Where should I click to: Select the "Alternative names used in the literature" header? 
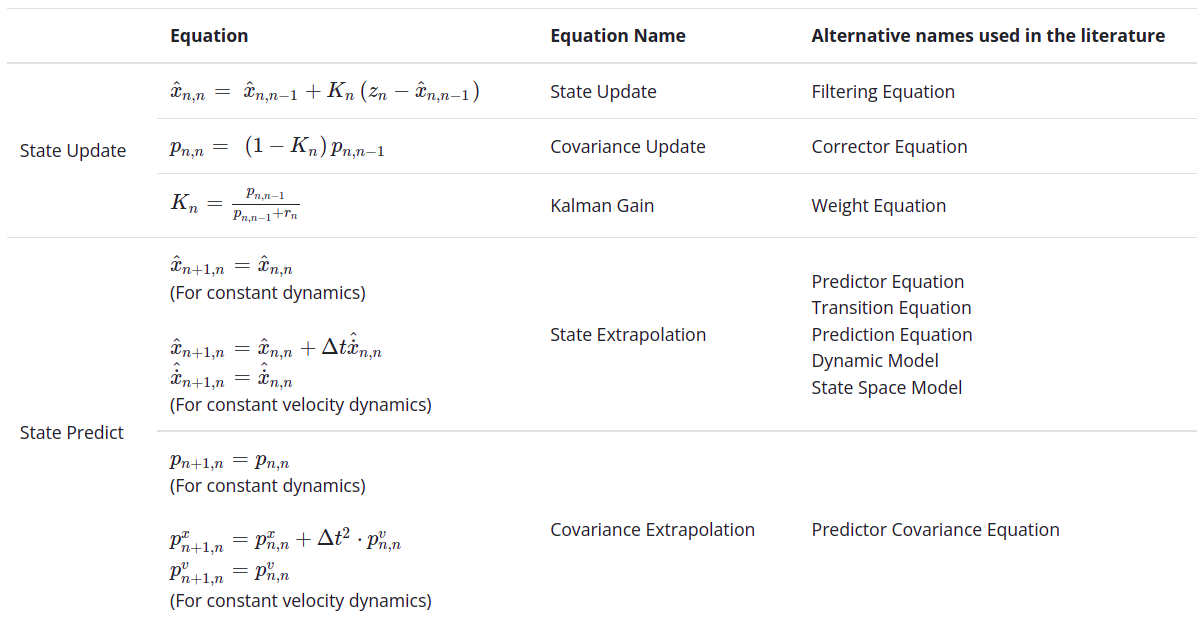[x=987, y=36]
